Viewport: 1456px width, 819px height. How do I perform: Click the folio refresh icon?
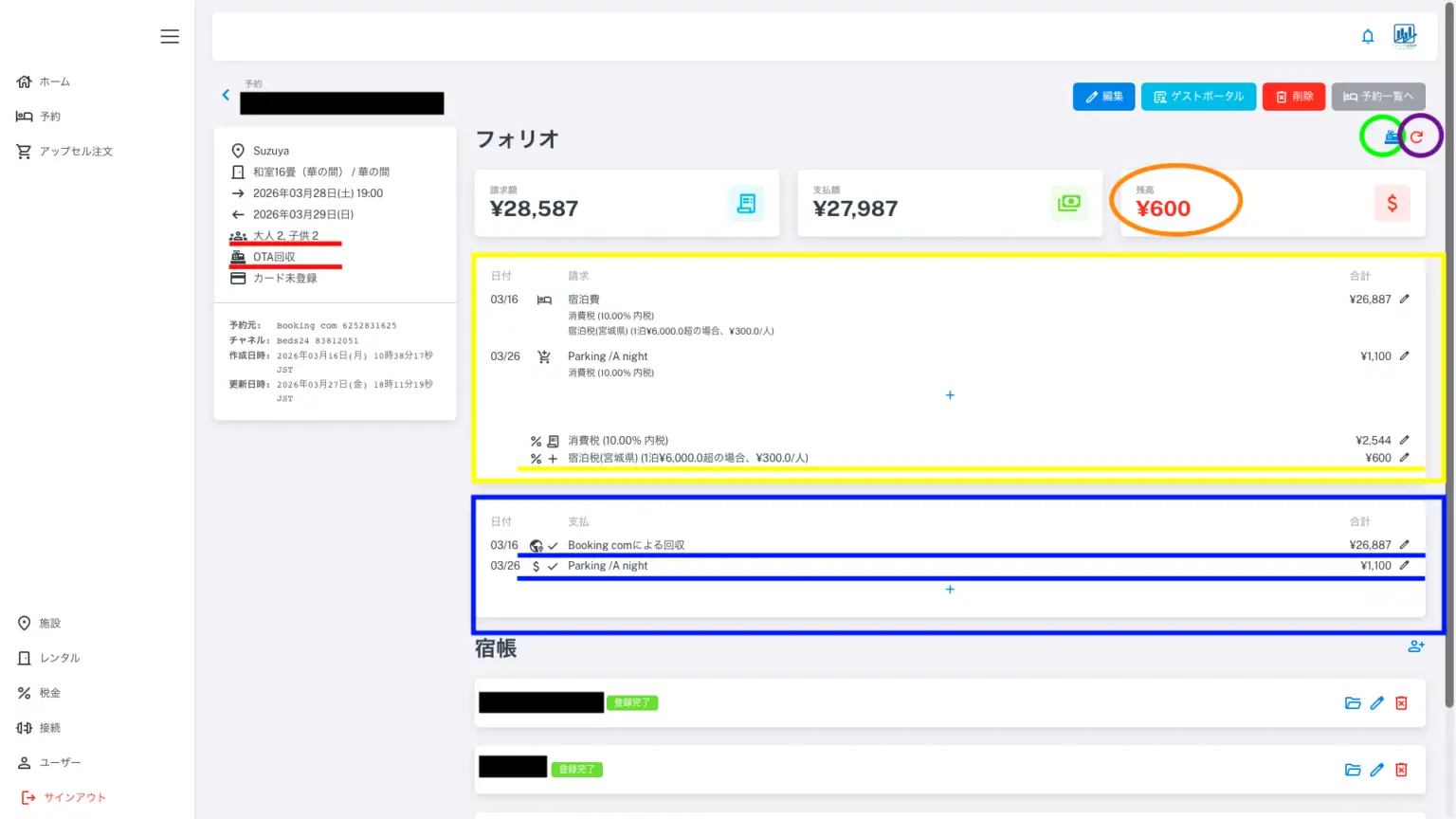[1416, 136]
